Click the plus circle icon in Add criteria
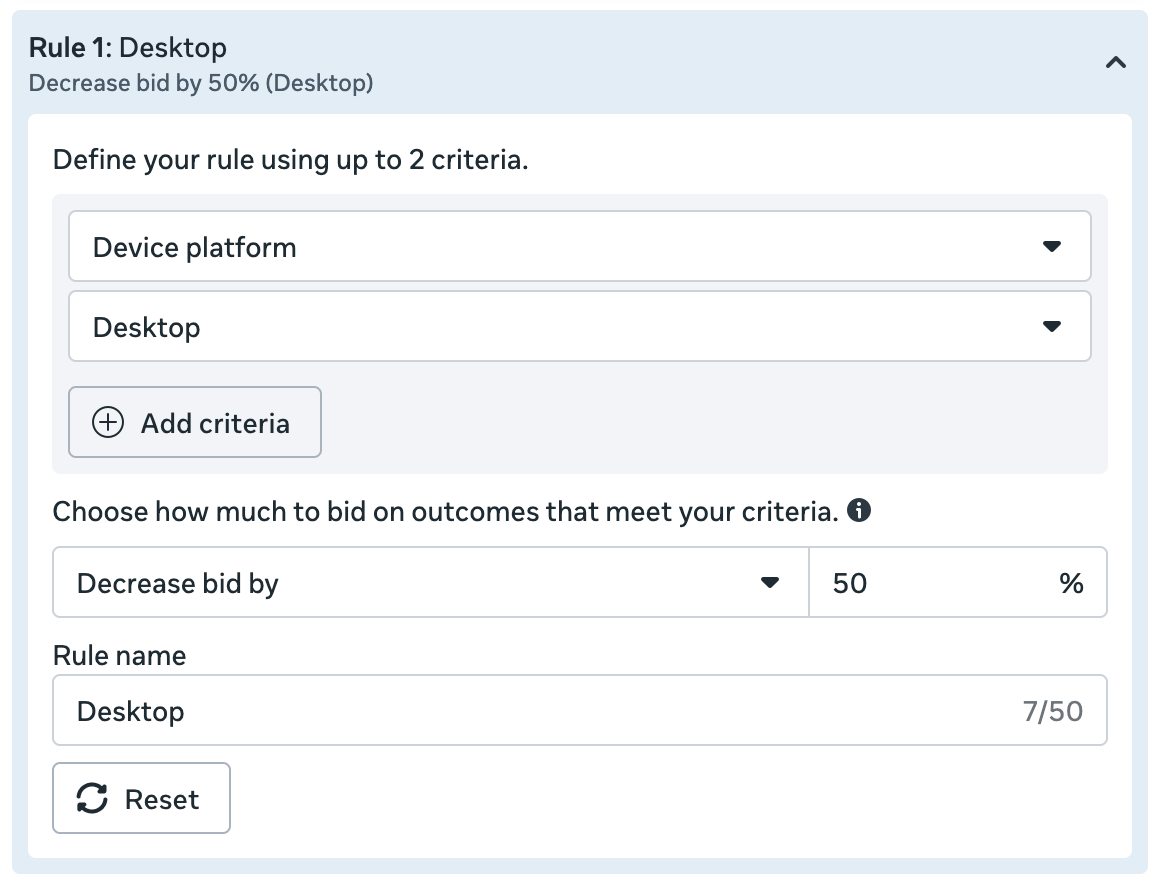Screen dimensions: 1158x886 pos(108,423)
